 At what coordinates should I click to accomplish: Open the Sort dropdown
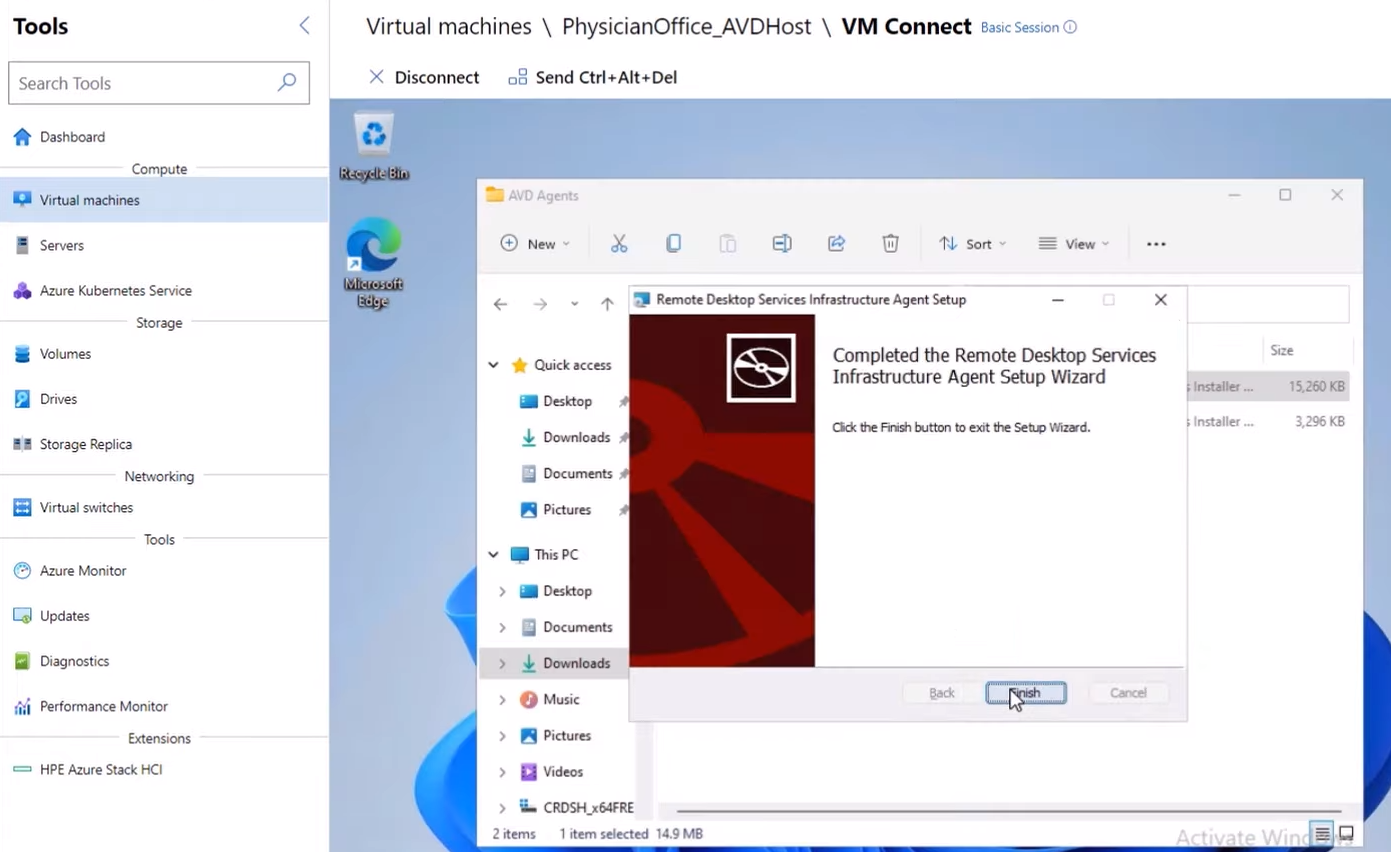click(x=973, y=244)
